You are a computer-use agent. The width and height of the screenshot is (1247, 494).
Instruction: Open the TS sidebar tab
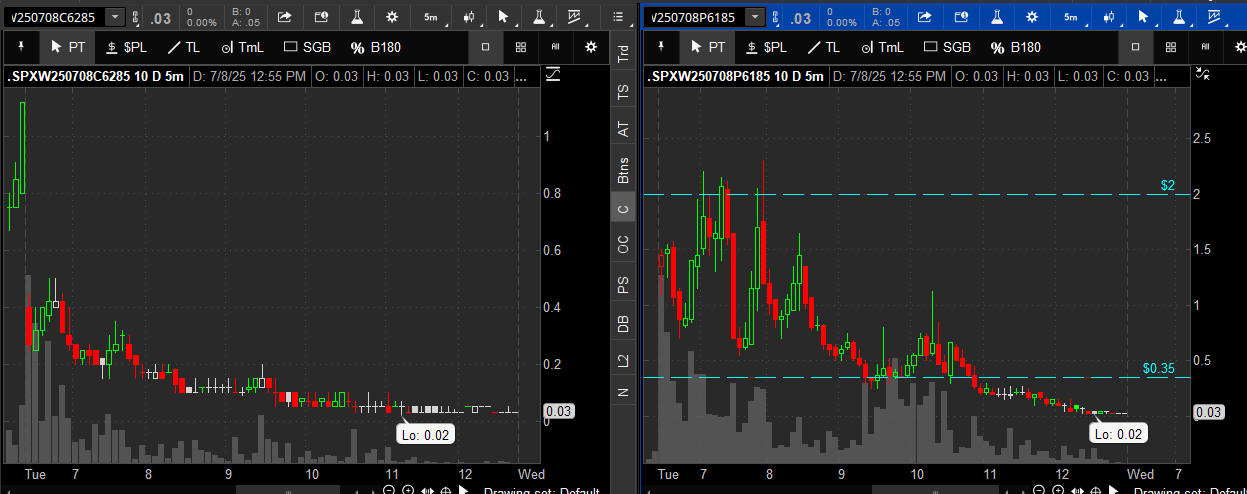point(624,91)
